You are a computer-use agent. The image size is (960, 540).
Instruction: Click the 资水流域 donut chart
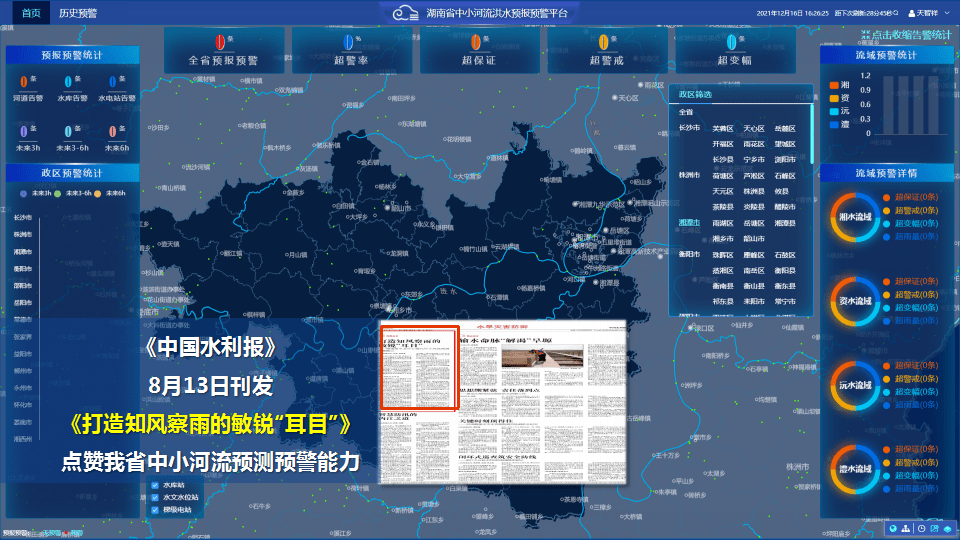(x=855, y=301)
